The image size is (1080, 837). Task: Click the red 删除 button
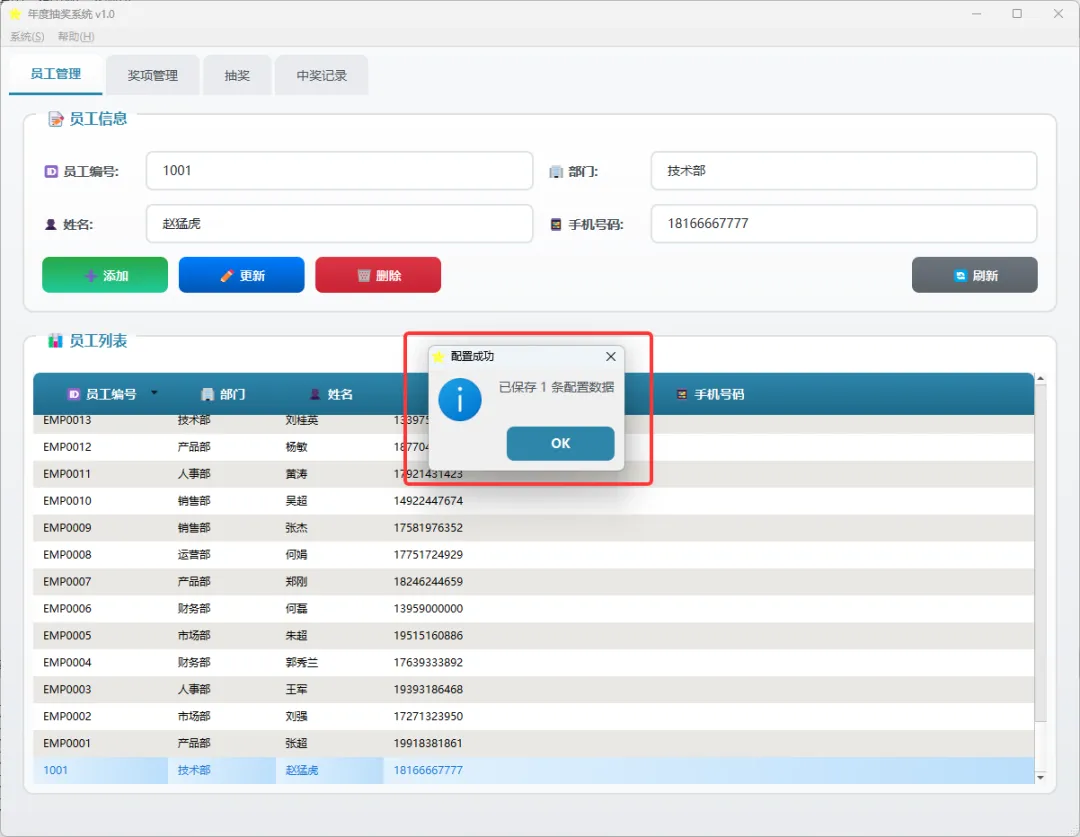(x=378, y=275)
